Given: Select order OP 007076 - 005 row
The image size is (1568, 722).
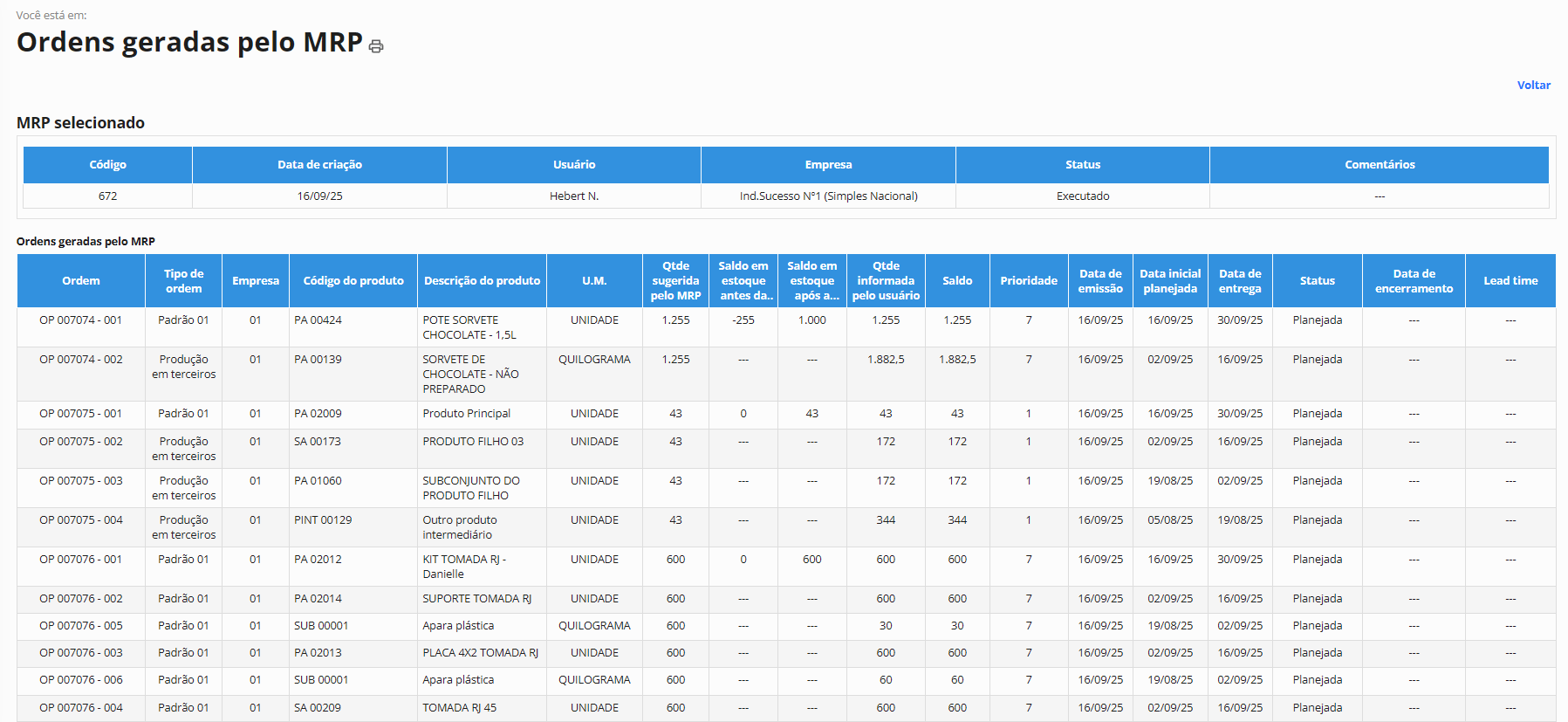Looking at the screenshot, I should click(80, 626).
